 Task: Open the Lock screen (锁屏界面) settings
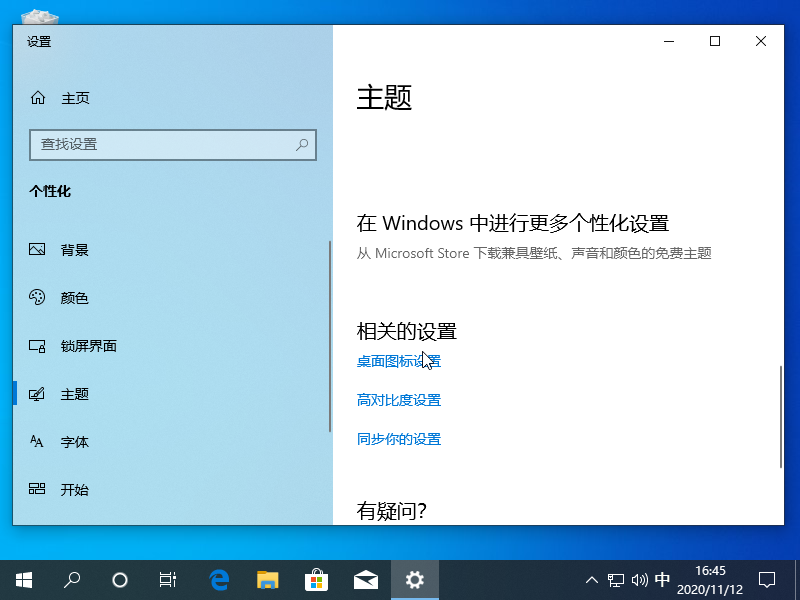tap(88, 346)
